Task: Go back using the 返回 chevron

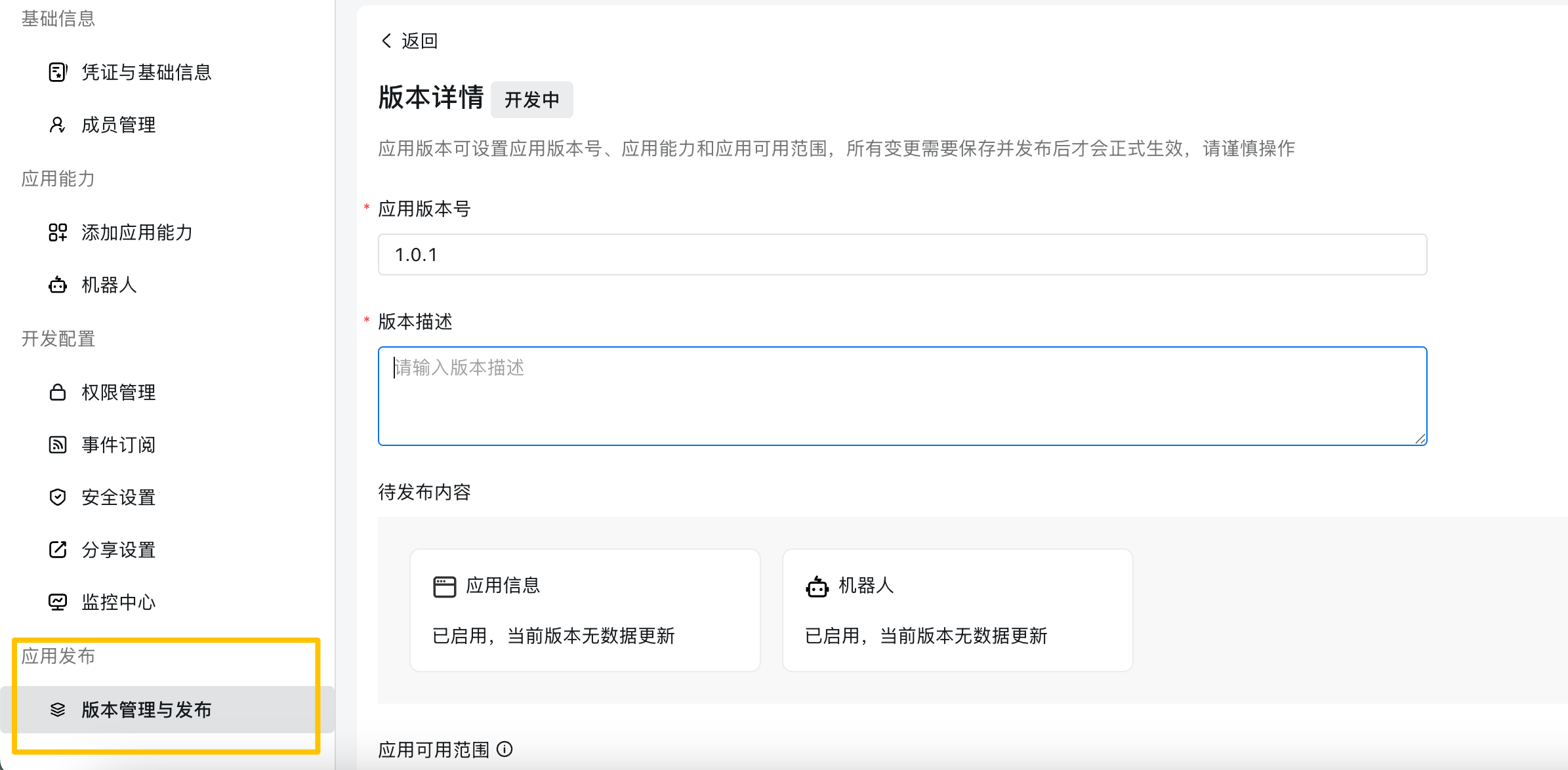Action: pyautogui.click(x=386, y=41)
